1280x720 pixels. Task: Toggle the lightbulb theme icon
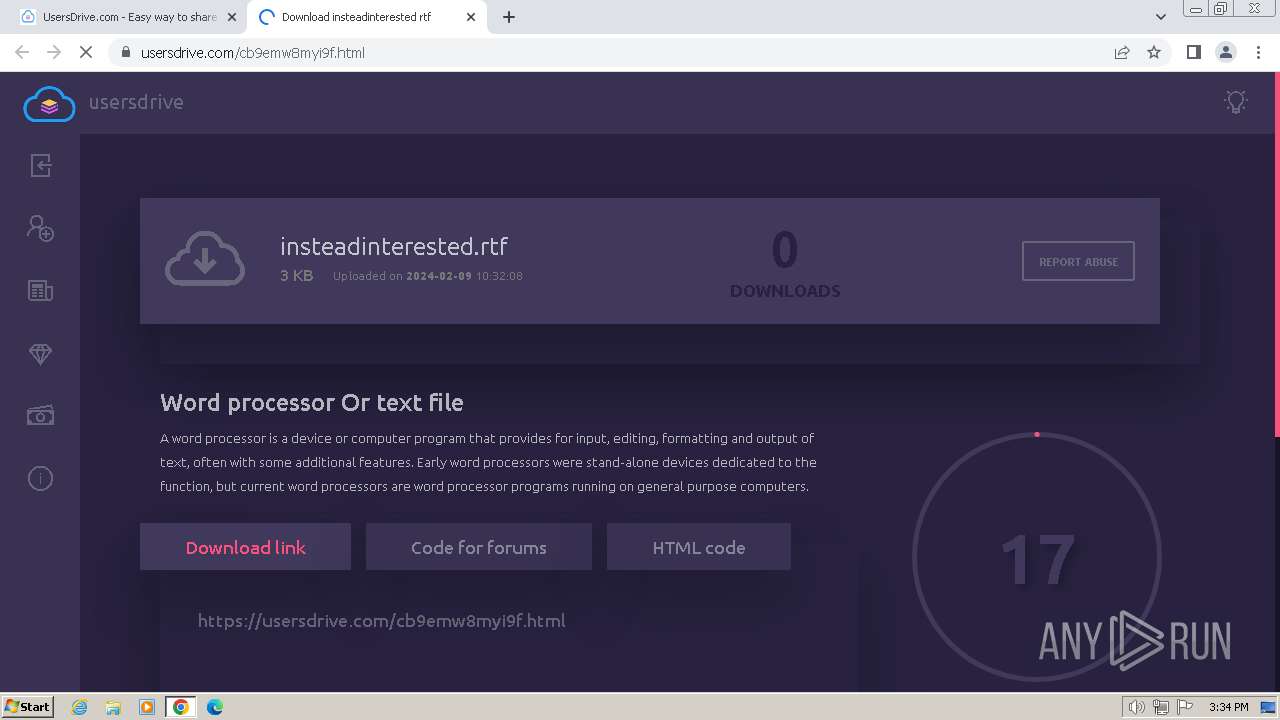click(x=1236, y=101)
